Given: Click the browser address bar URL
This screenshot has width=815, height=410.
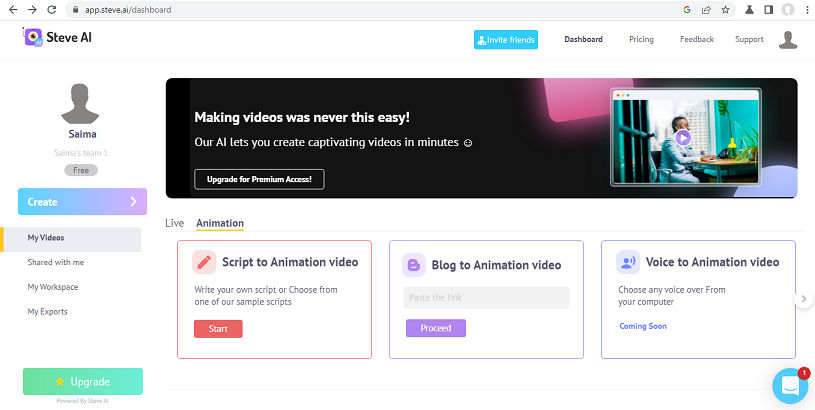Looking at the screenshot, I should click(128, 9).
